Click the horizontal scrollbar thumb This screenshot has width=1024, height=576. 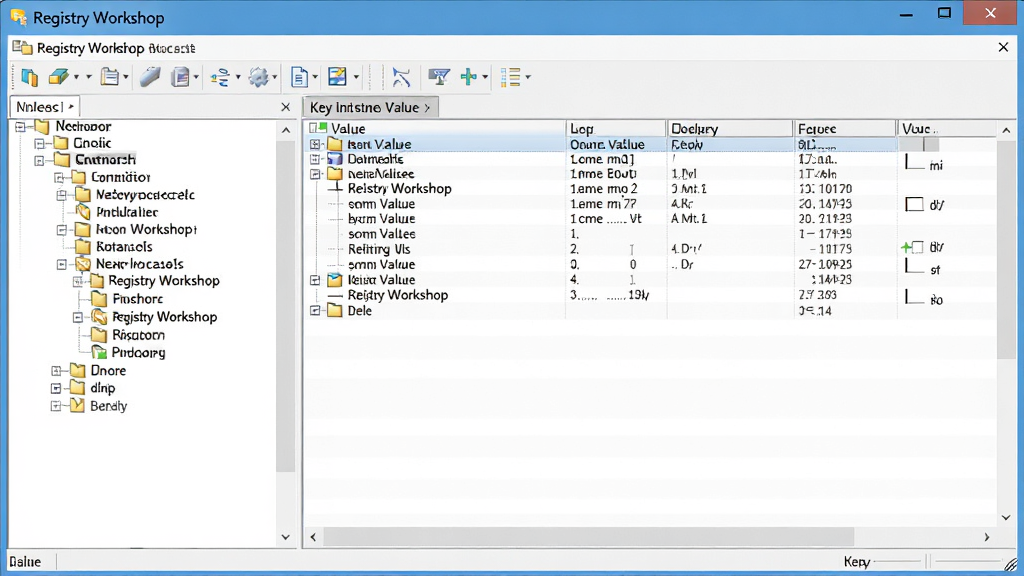click(588, 537)
